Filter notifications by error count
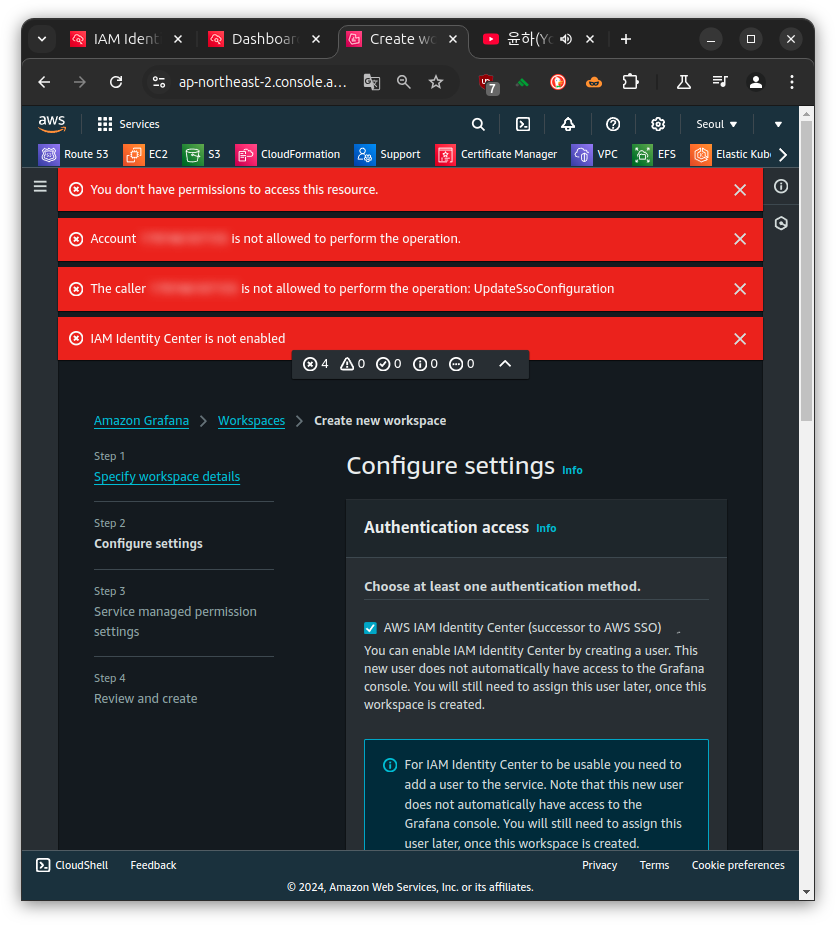836x925 pixels. [316, 364]
